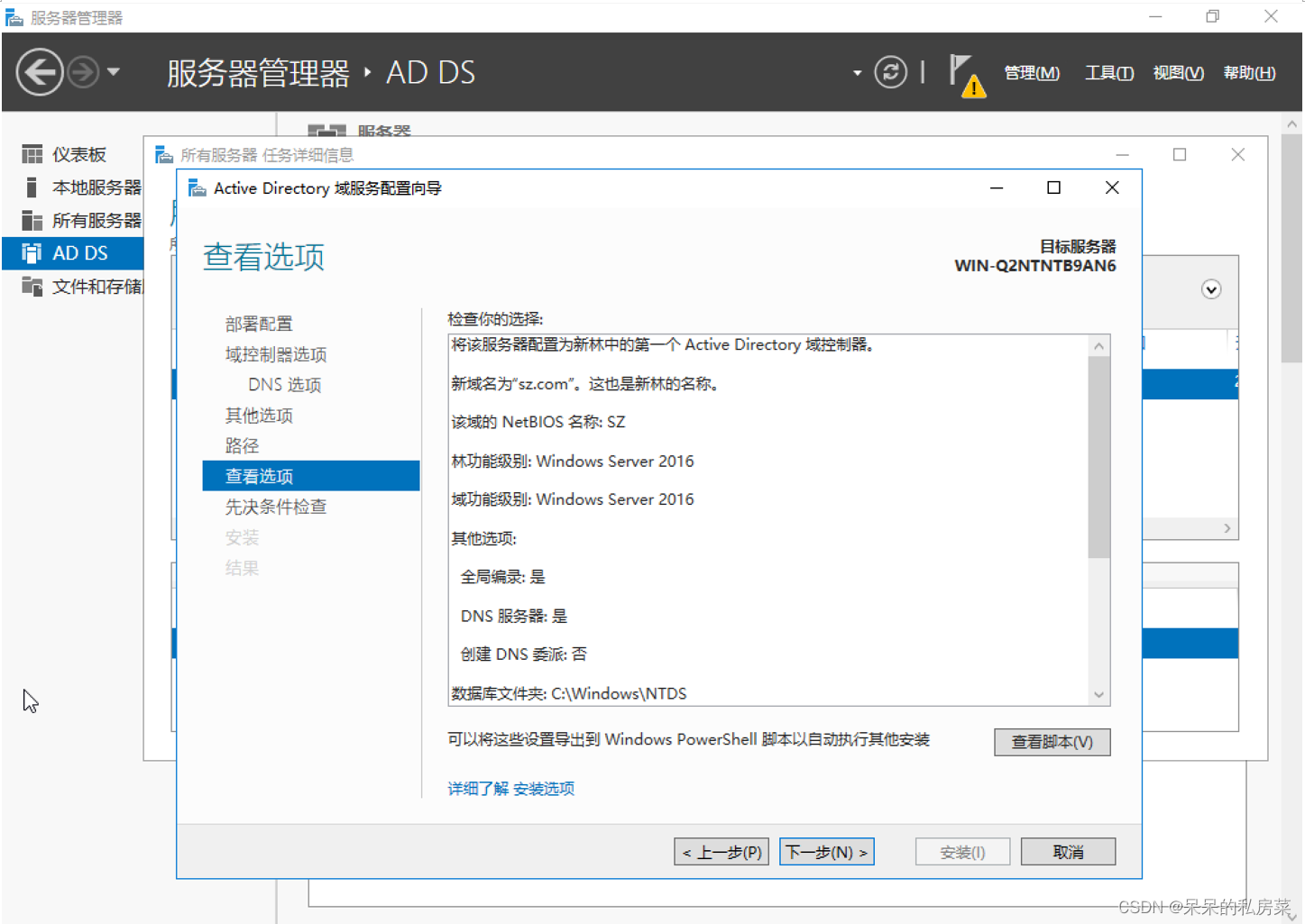Click the review box vertical scrollbar thumb
Viewport: 1305px width, 924px height.
1098,457
